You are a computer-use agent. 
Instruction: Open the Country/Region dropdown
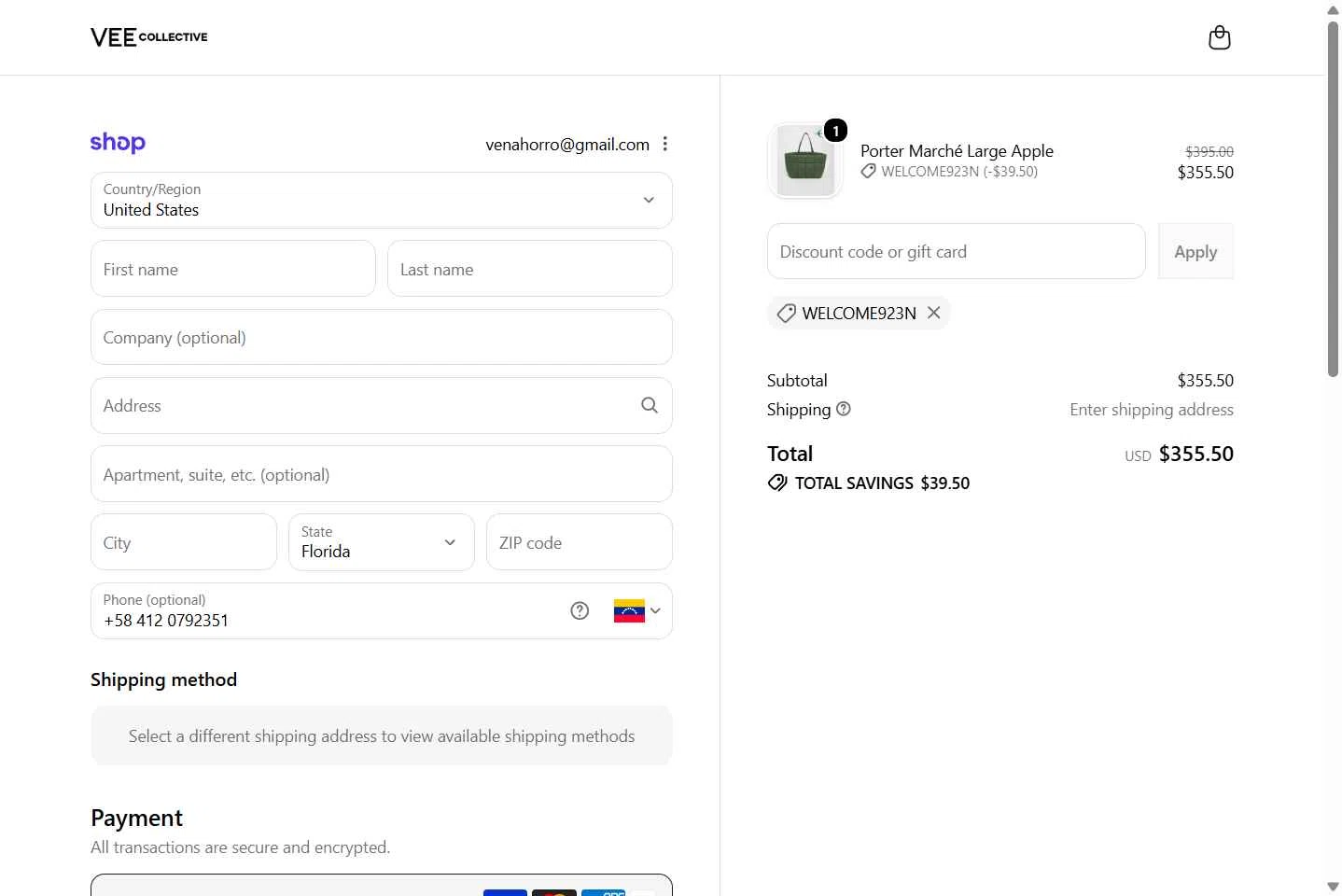pos(382,200)
